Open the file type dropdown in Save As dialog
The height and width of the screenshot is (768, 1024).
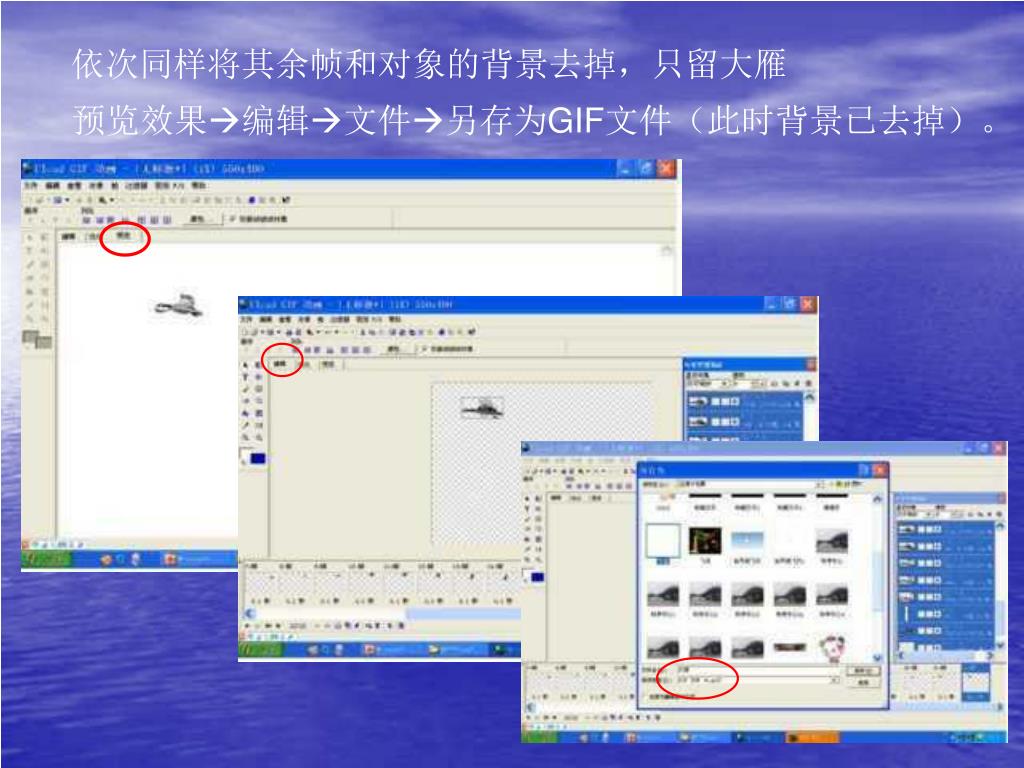(834, 680)
